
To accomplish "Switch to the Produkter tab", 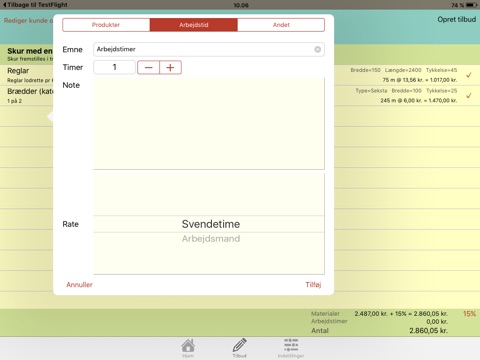I will pyautogui.click(x=106, y=25).
